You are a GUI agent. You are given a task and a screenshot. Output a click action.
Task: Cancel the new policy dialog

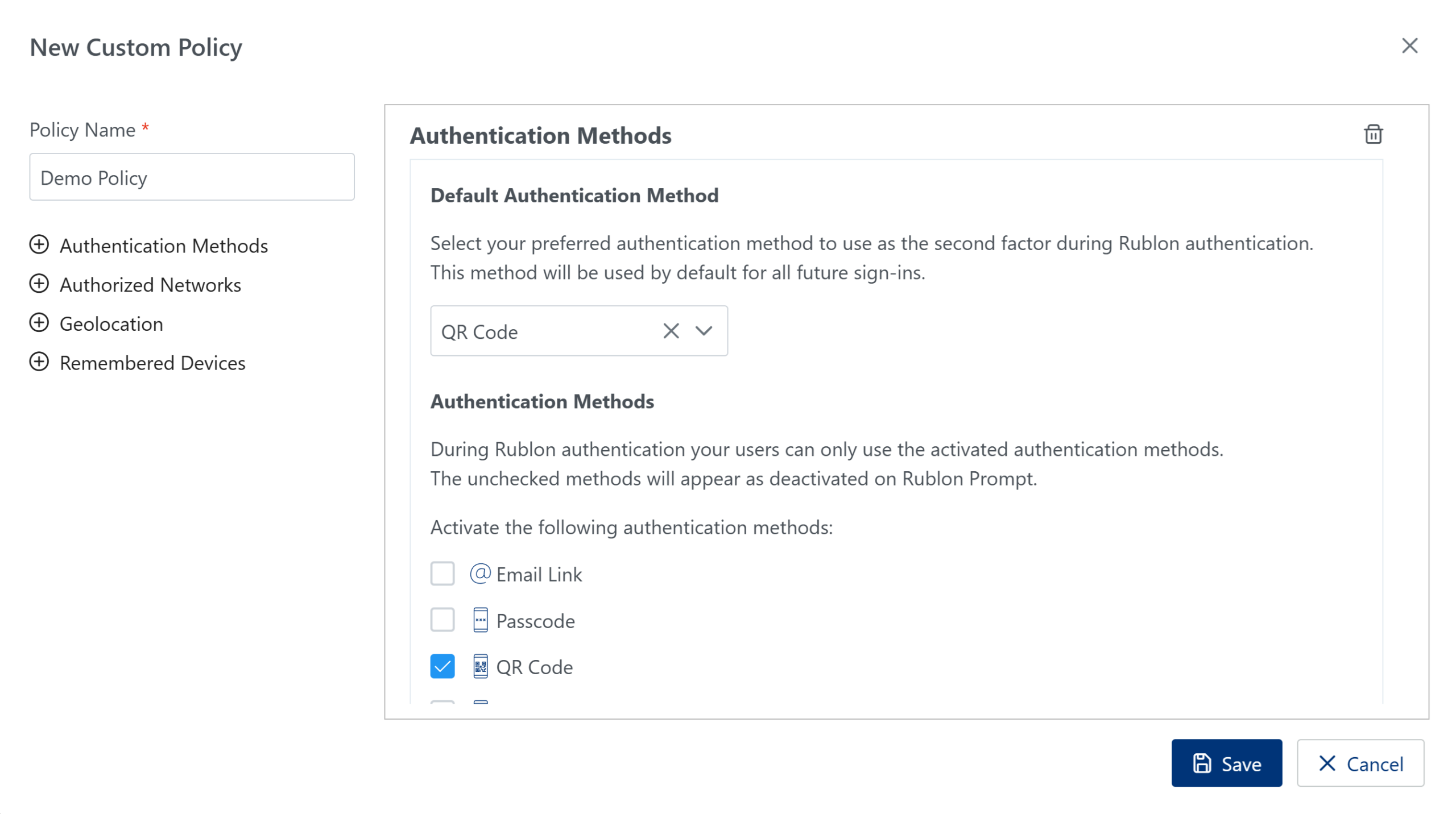point(1359,763)
